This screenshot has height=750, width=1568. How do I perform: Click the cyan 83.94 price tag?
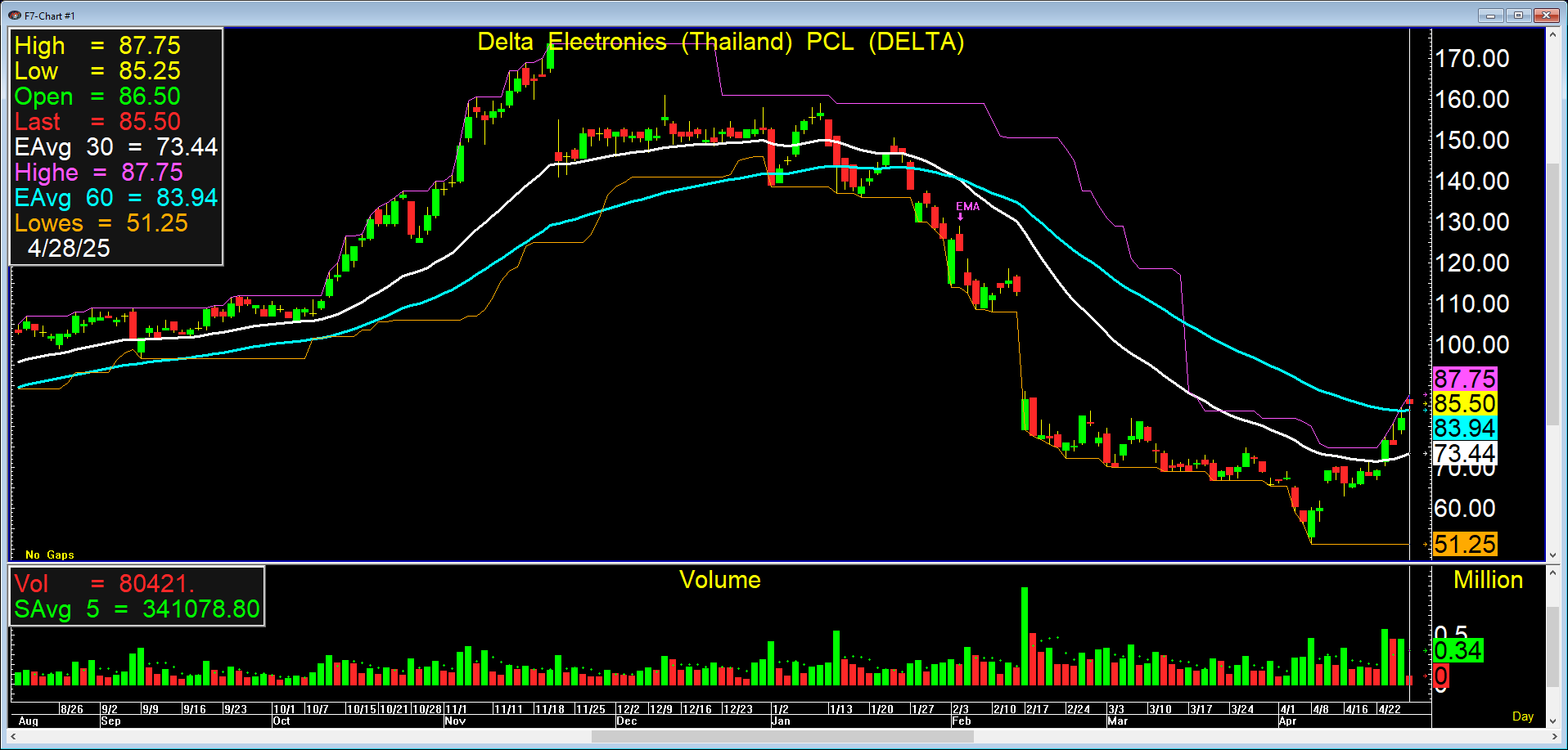[x=1465, y=428]
